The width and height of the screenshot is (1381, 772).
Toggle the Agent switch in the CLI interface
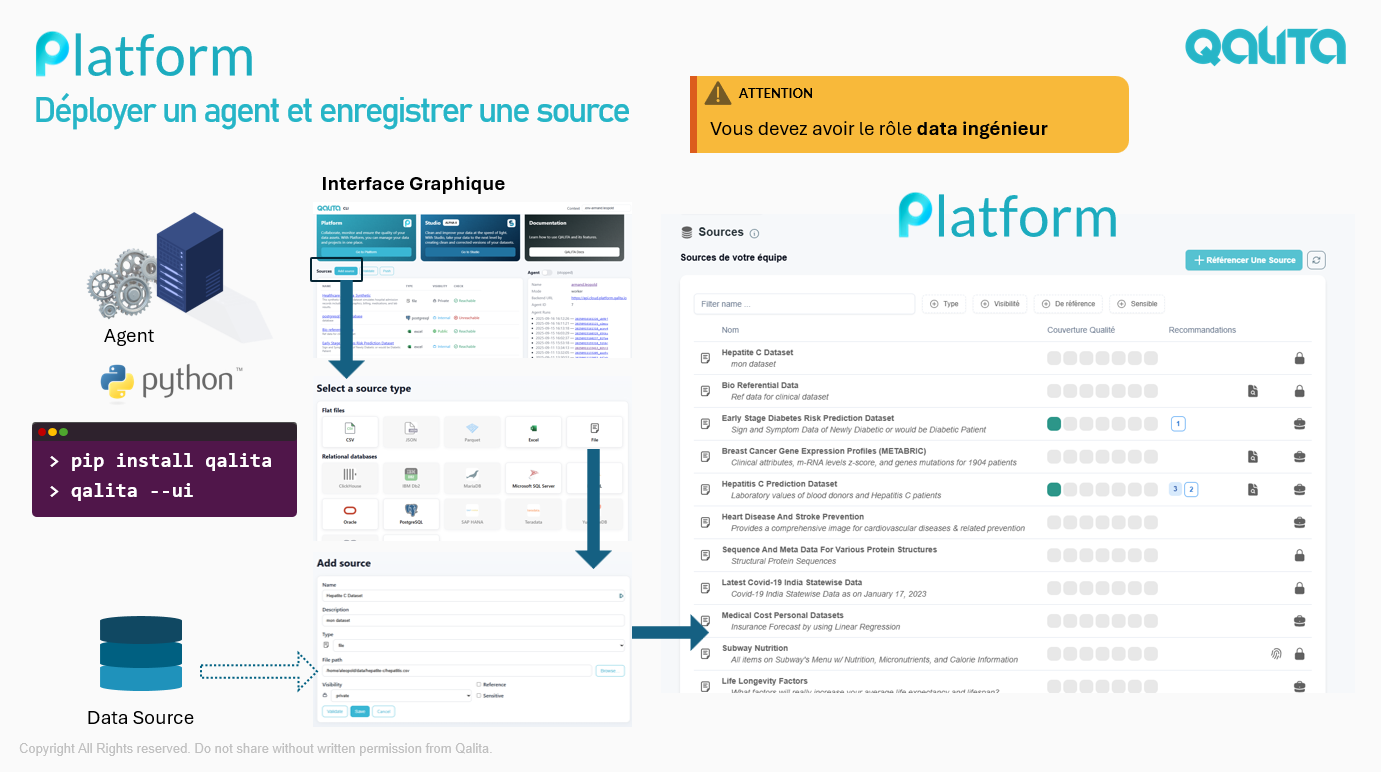coord(547,272)
